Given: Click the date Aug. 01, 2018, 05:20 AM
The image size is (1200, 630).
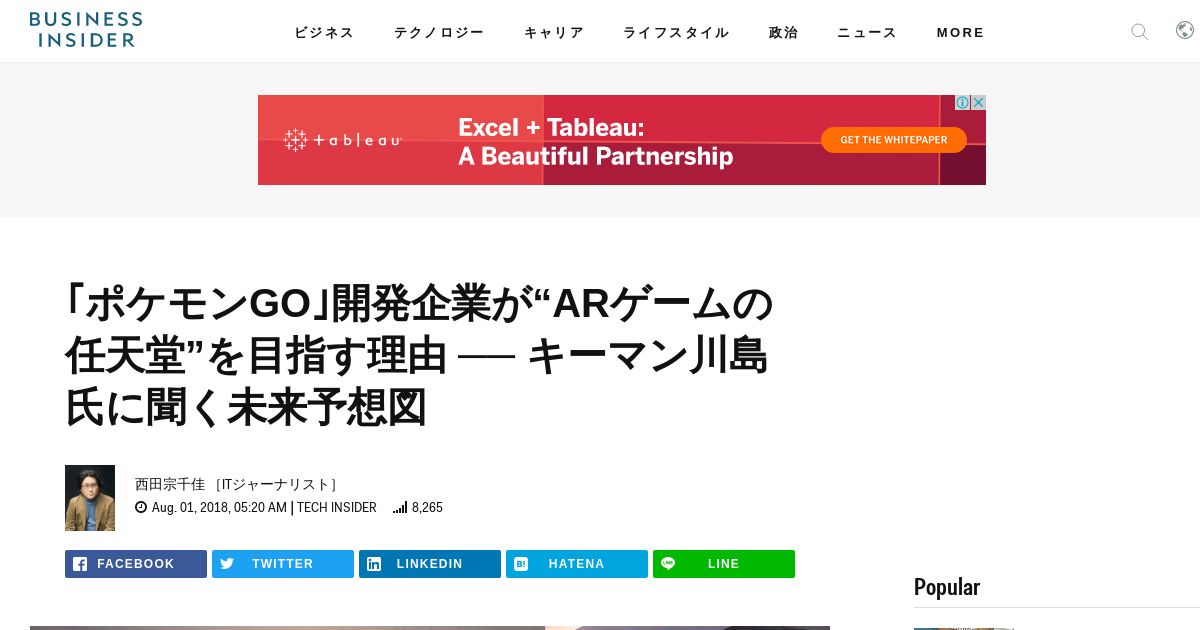Looking at the screenshot, I should pyautogui.click(x=219, y=508).
